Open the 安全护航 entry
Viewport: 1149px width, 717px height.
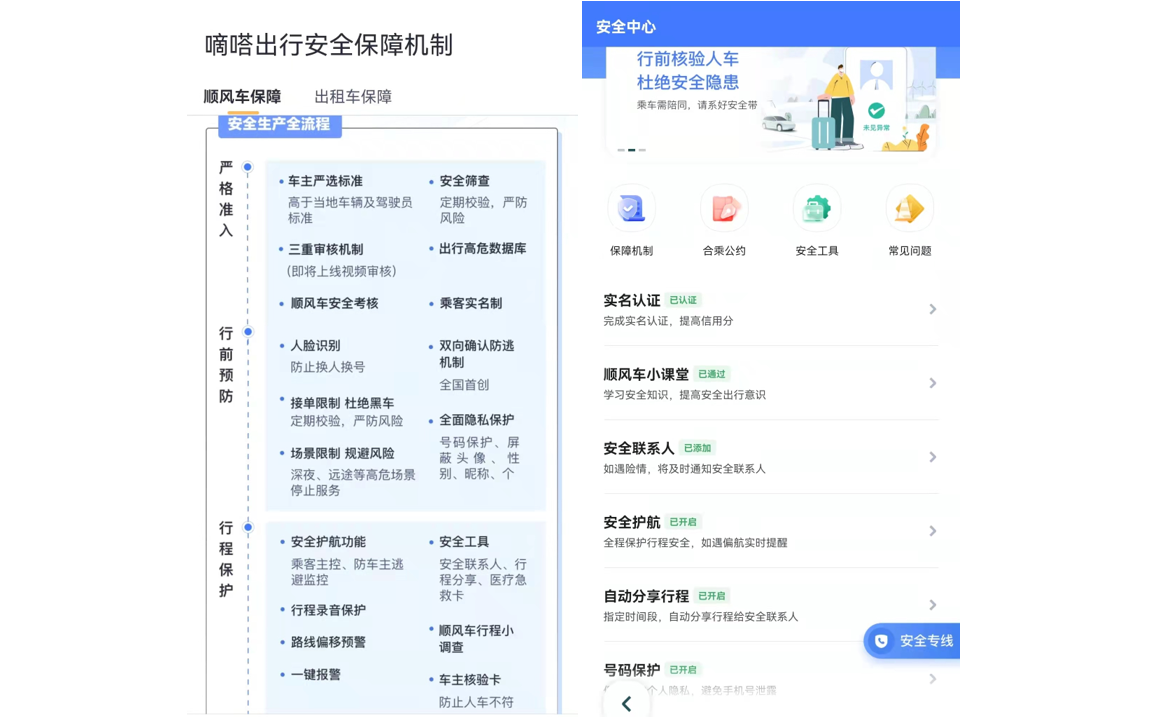[771, 531]
